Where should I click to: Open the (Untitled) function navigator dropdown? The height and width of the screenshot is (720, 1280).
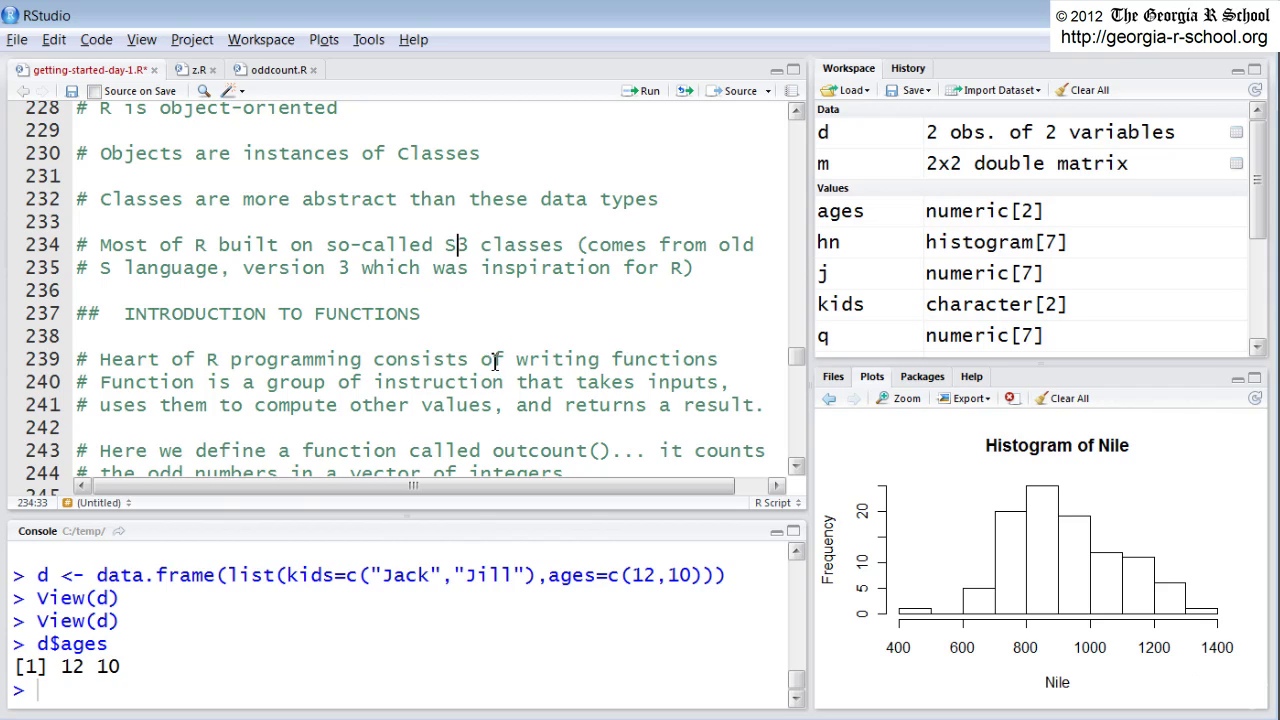pos(97,503)
